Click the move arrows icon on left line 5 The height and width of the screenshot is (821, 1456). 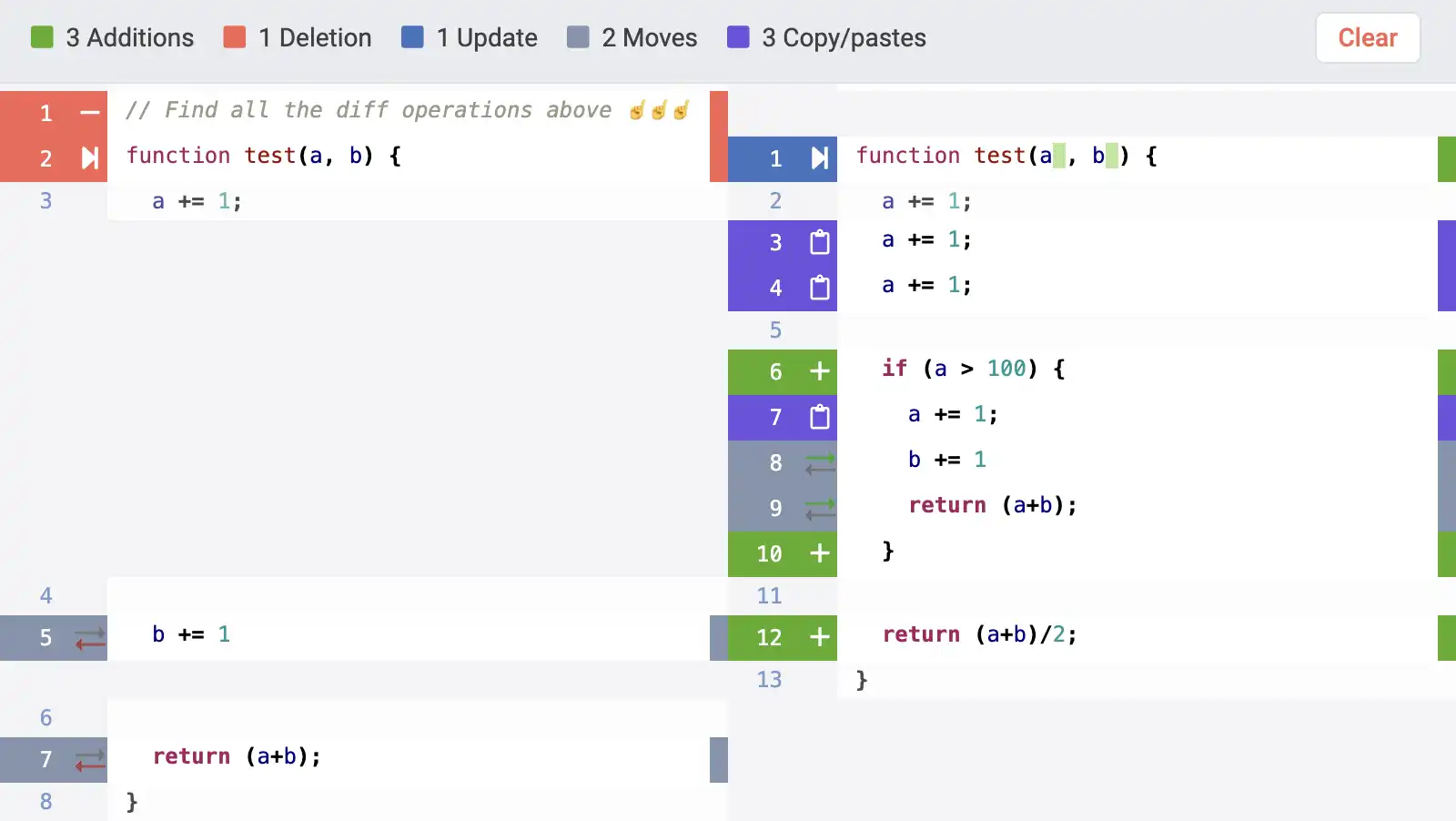click(89, 639)
